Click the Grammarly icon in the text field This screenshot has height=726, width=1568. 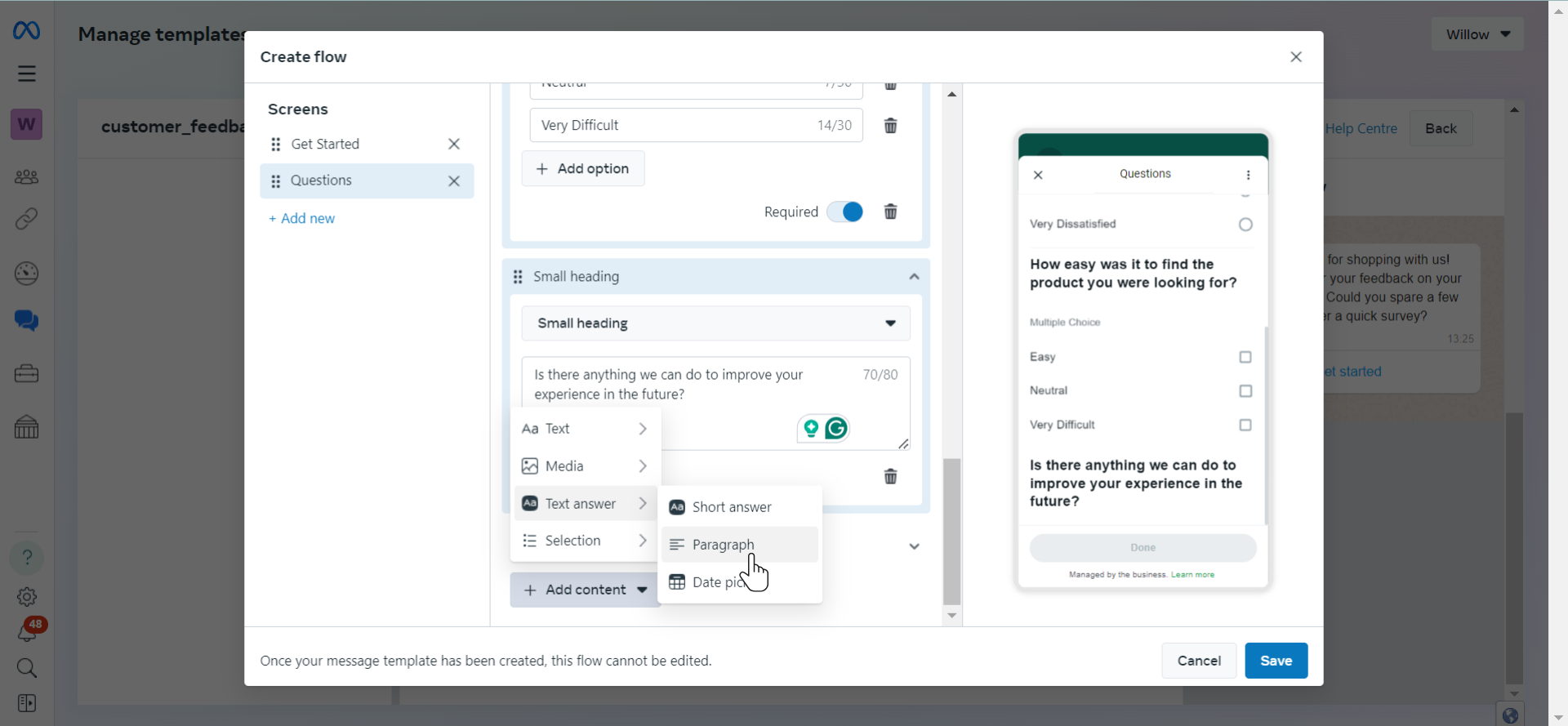coord(836,428)
